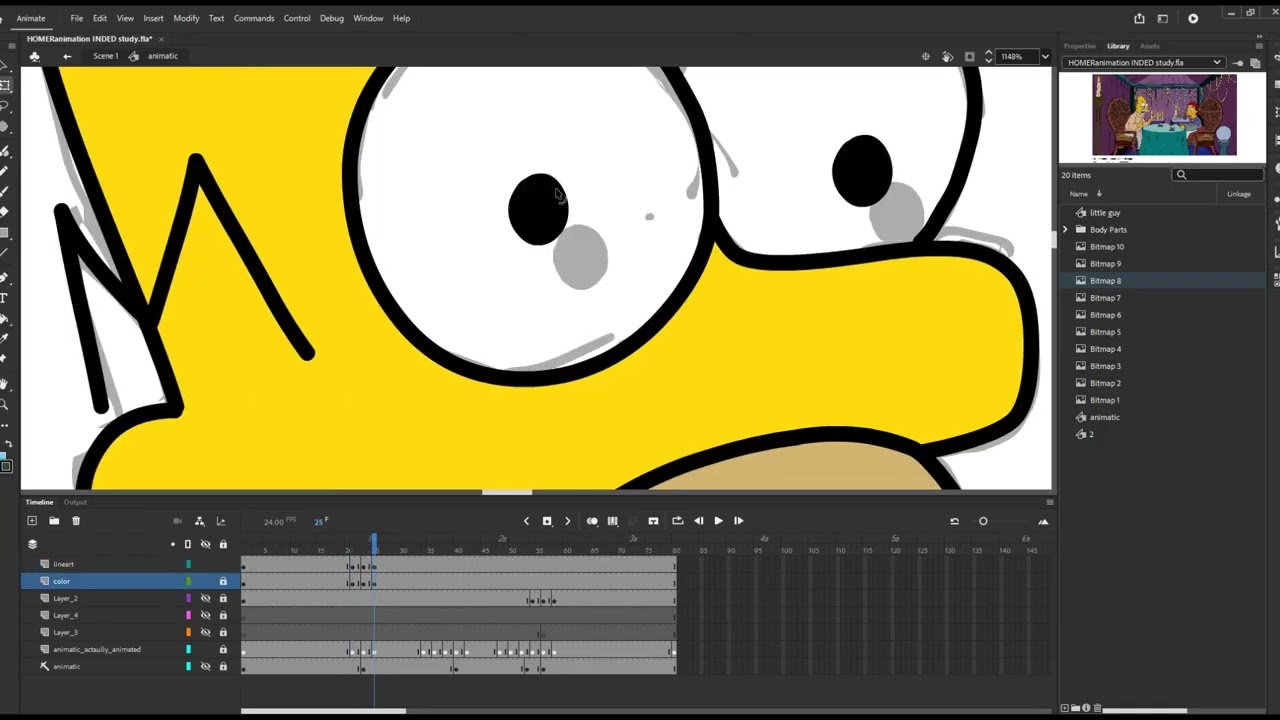The width and height of the screenshot is (1280, 720).
Task: Click the center stage icon
Action: (x=926, y=57)
